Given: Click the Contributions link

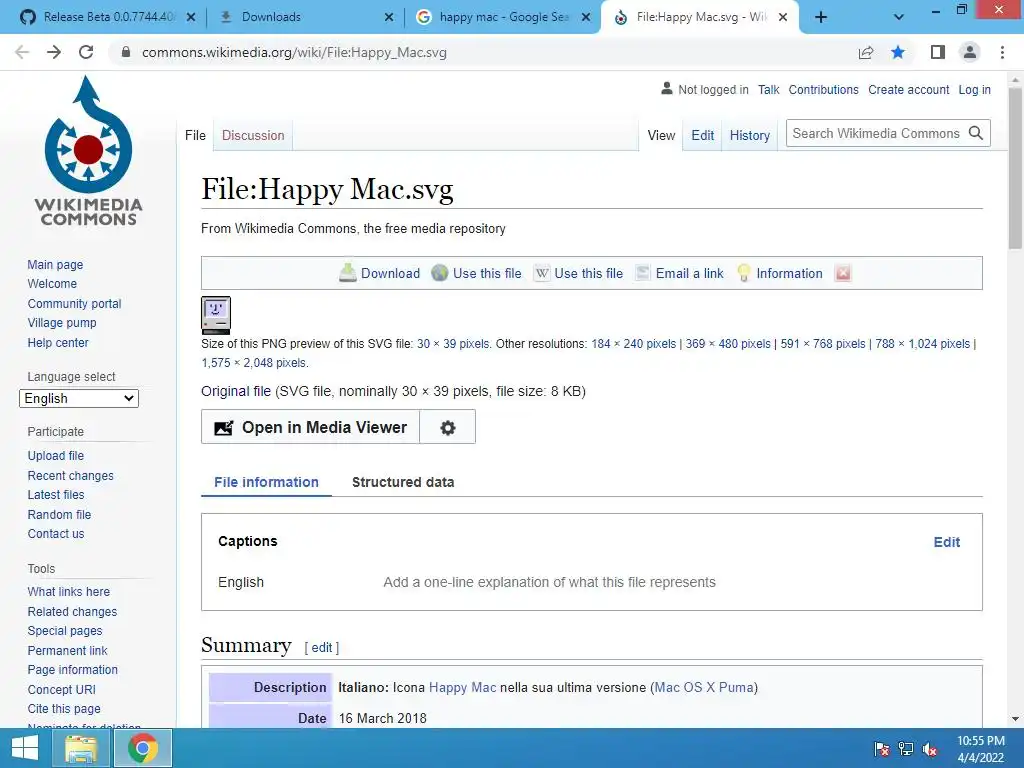Looking at the screenshot, I should click(824, 89).
